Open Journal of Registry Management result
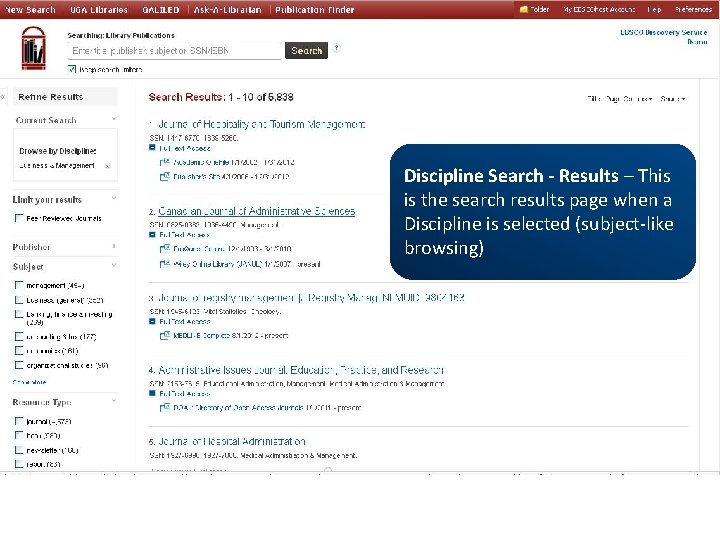 click(x=311, y=298)
